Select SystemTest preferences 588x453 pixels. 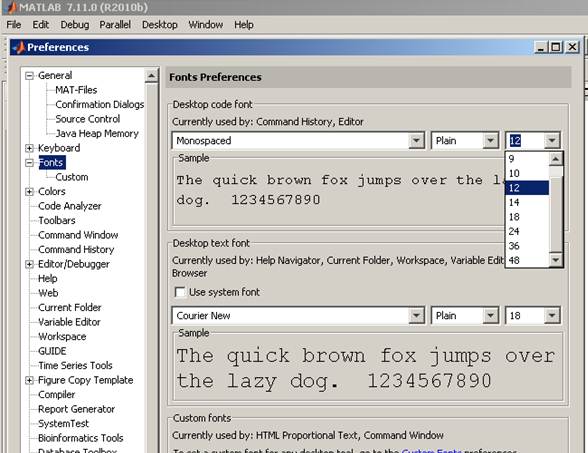coord(63,424)
